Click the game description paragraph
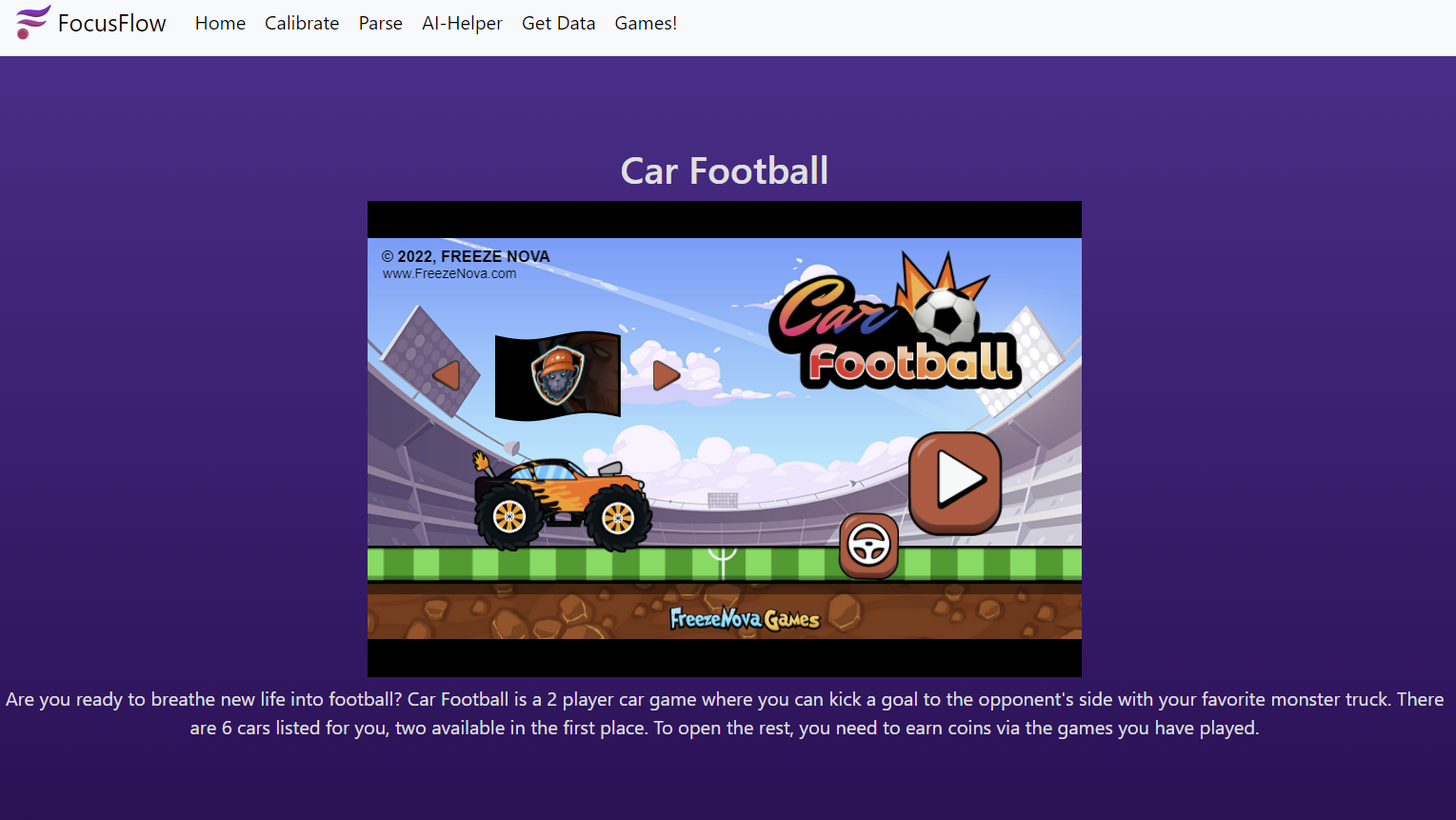1456x820 pixels. (725, 713)
